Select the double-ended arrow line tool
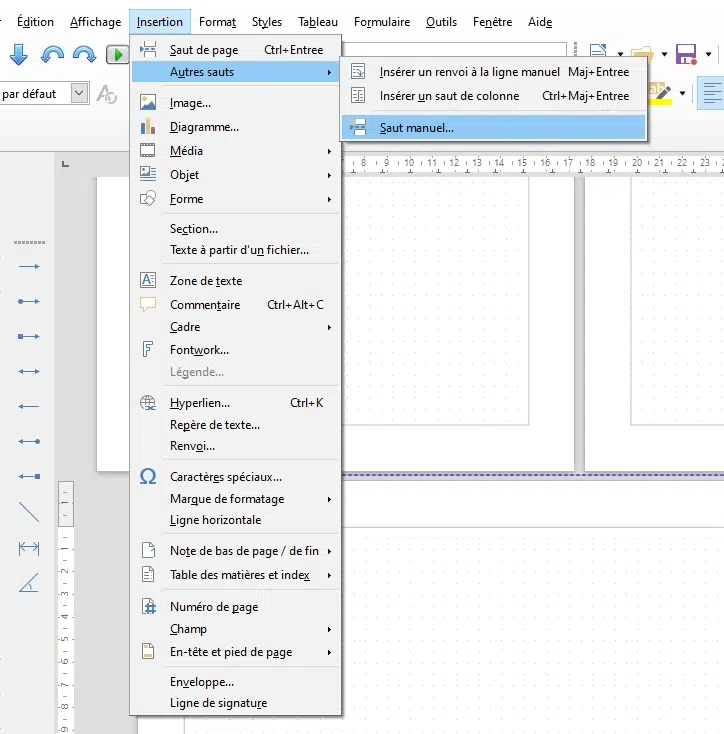Screen dimensions: 724x734 point(29,372)
